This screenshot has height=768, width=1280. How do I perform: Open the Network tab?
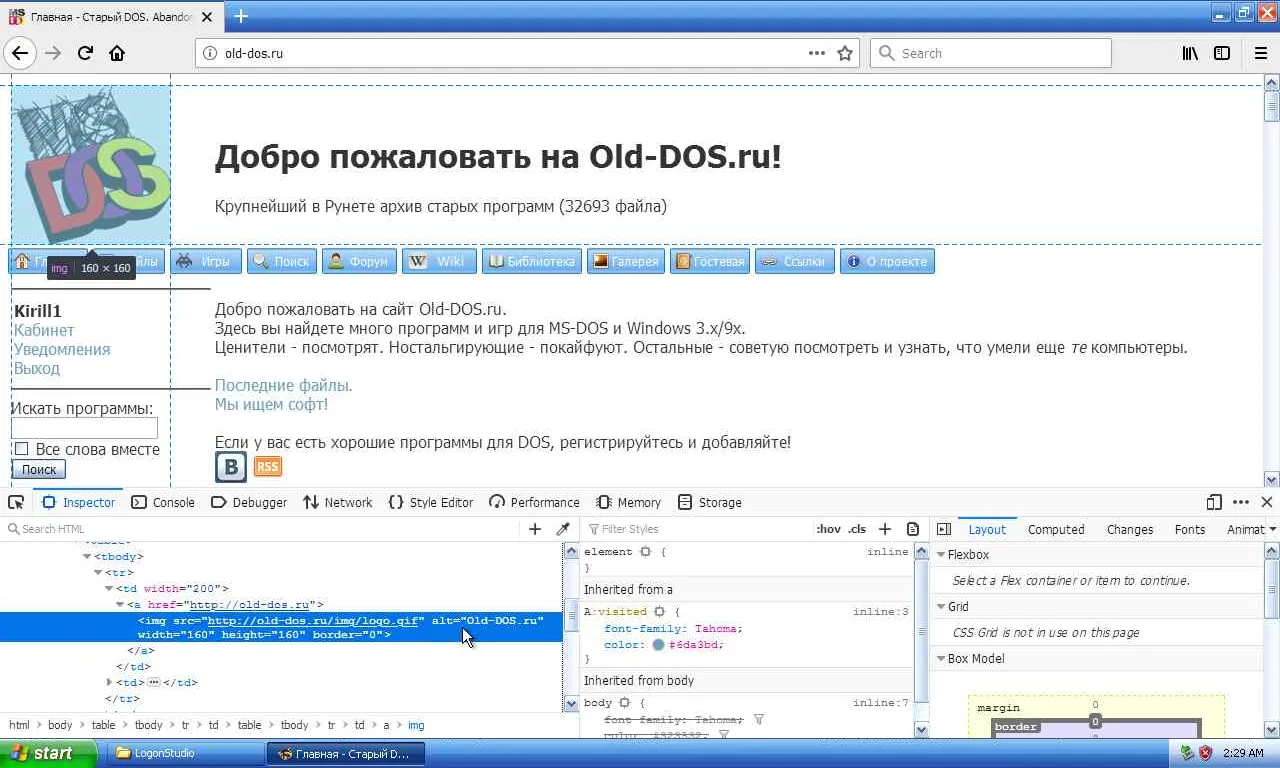coord(337,502)
